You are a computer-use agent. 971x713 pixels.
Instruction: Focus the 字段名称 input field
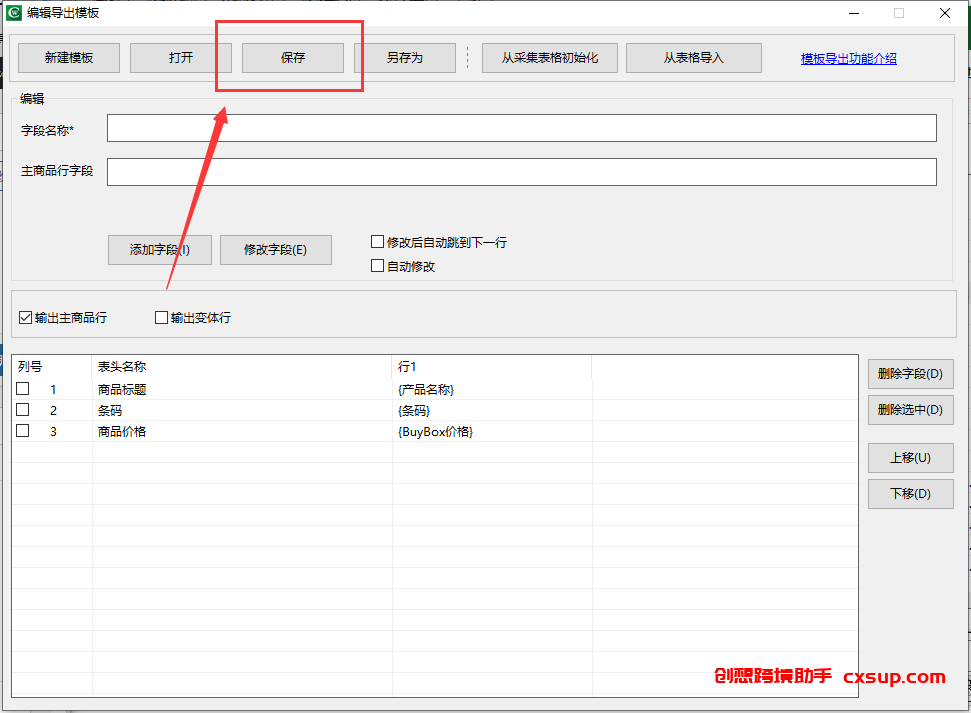click(521, 128)
